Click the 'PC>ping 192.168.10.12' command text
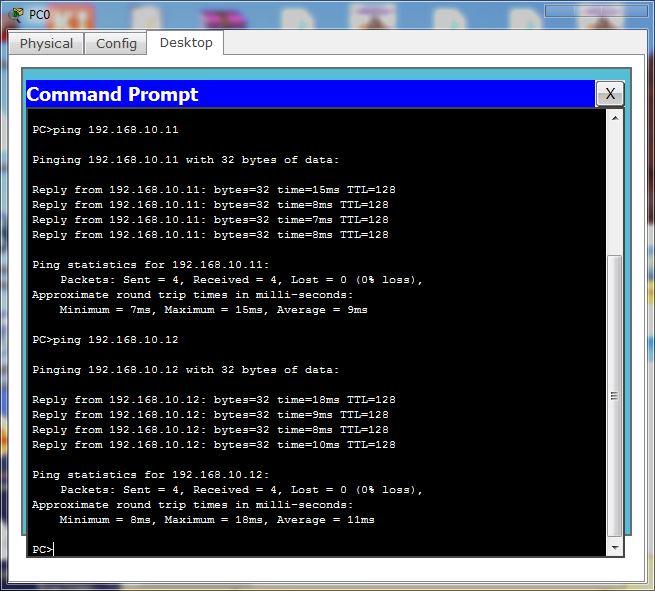The image size is (655, 591). pyautogui.click(x=105, y=340)
